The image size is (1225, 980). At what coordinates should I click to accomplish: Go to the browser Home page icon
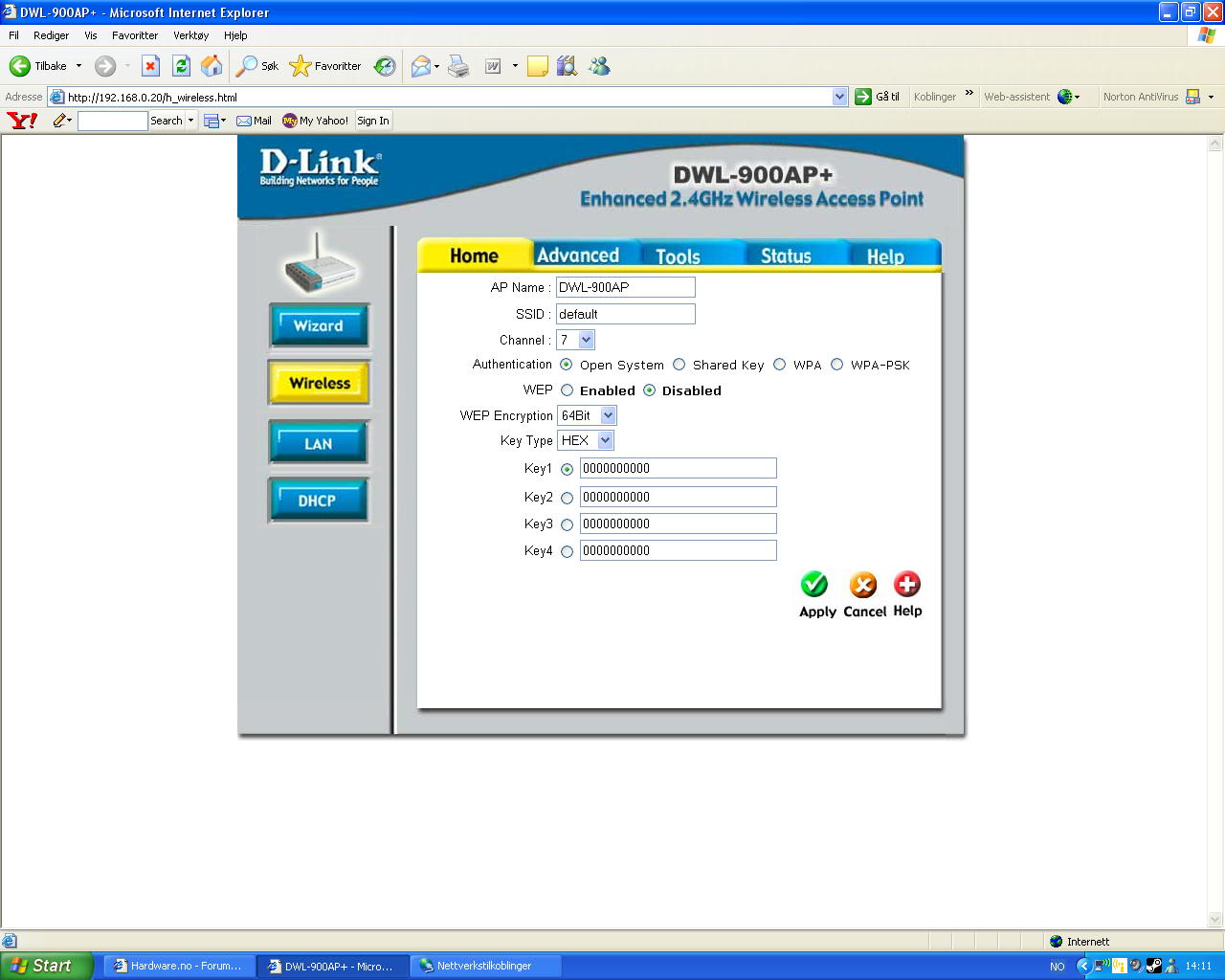212,66
